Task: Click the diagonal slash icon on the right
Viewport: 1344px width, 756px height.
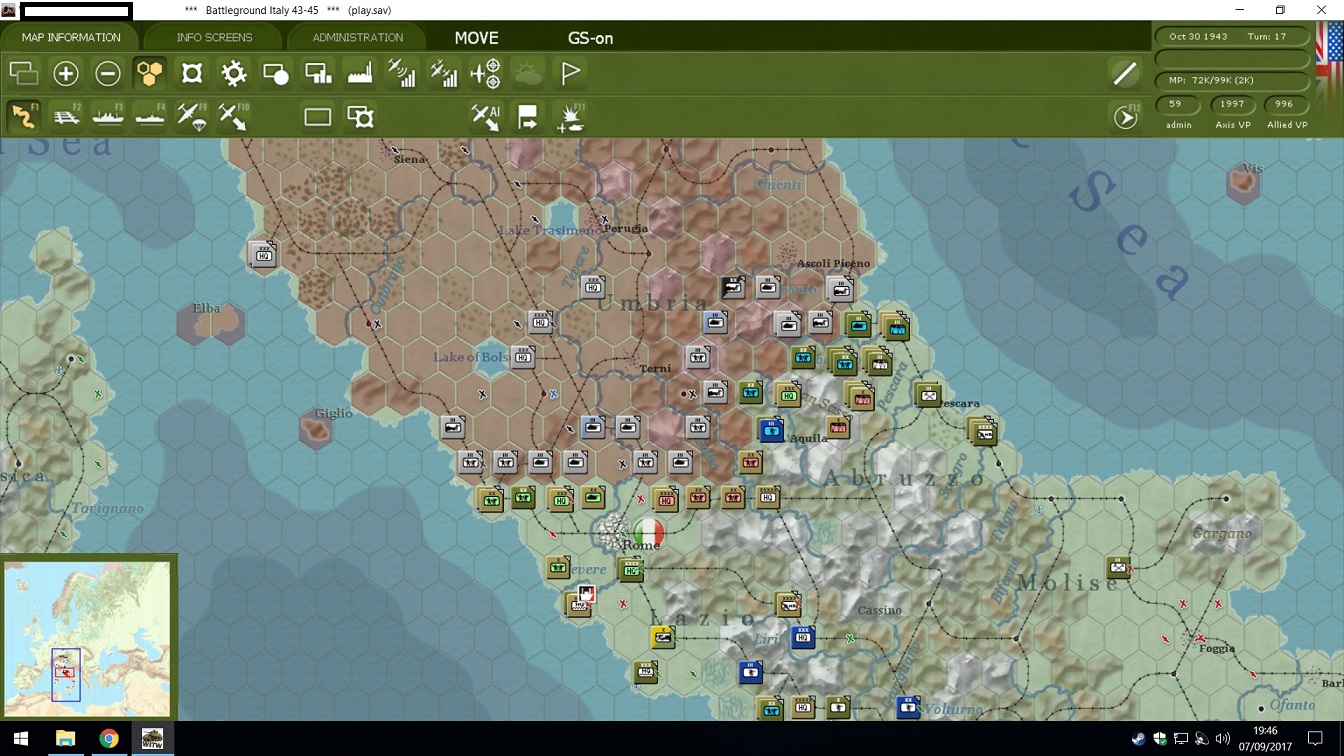Action: [x=1125, y=73]
